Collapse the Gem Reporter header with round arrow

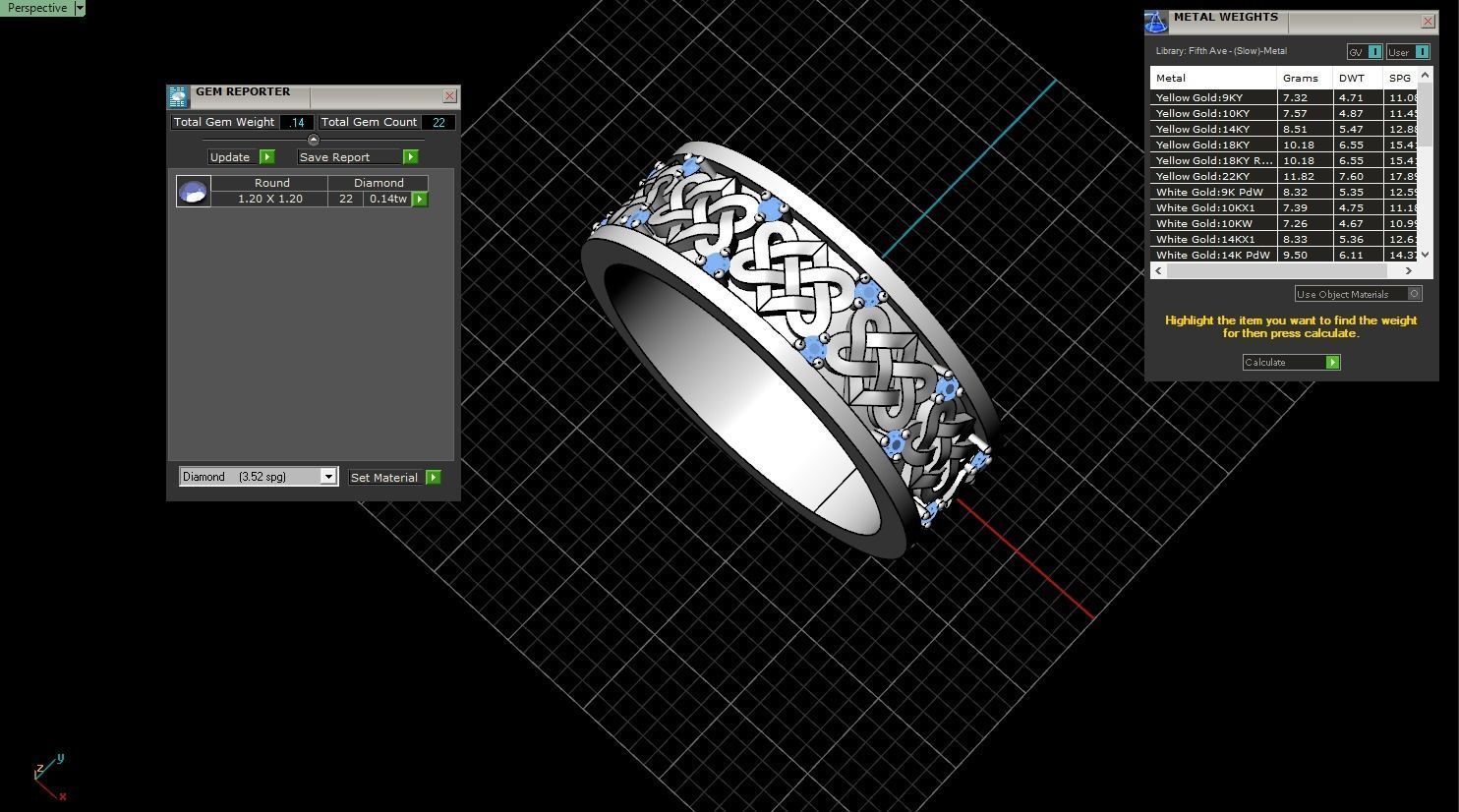click(314, 140)
